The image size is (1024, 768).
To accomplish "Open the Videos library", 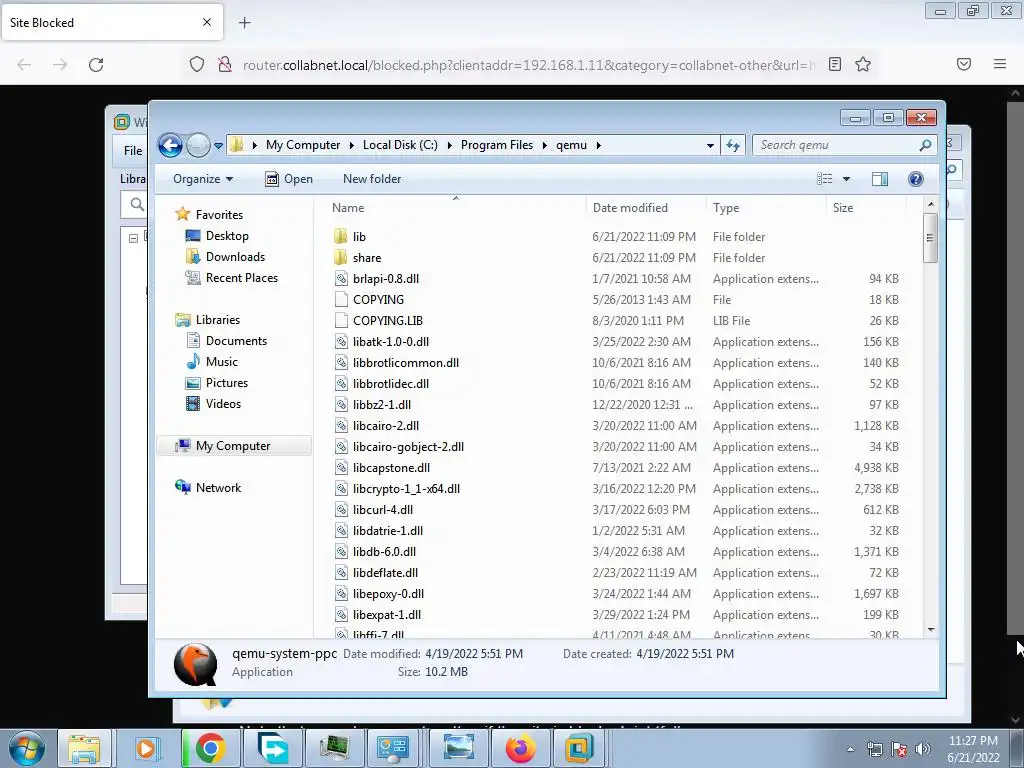I will pos(223,404).
